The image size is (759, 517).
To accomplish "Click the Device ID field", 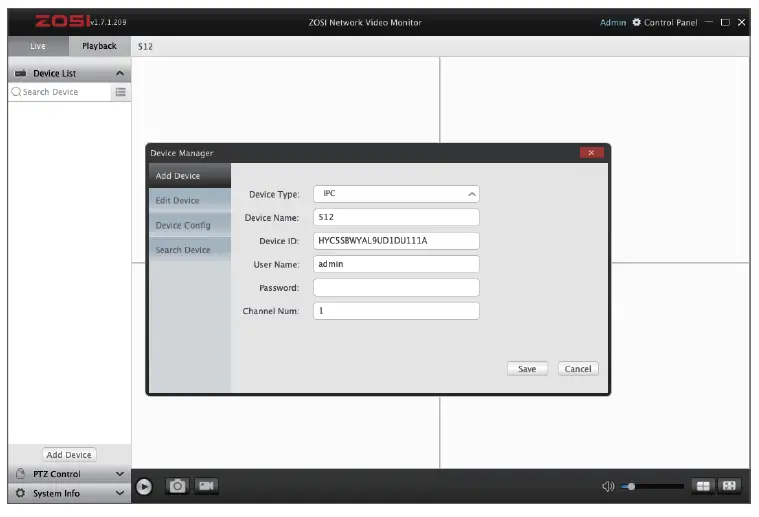I will [396, 241].
